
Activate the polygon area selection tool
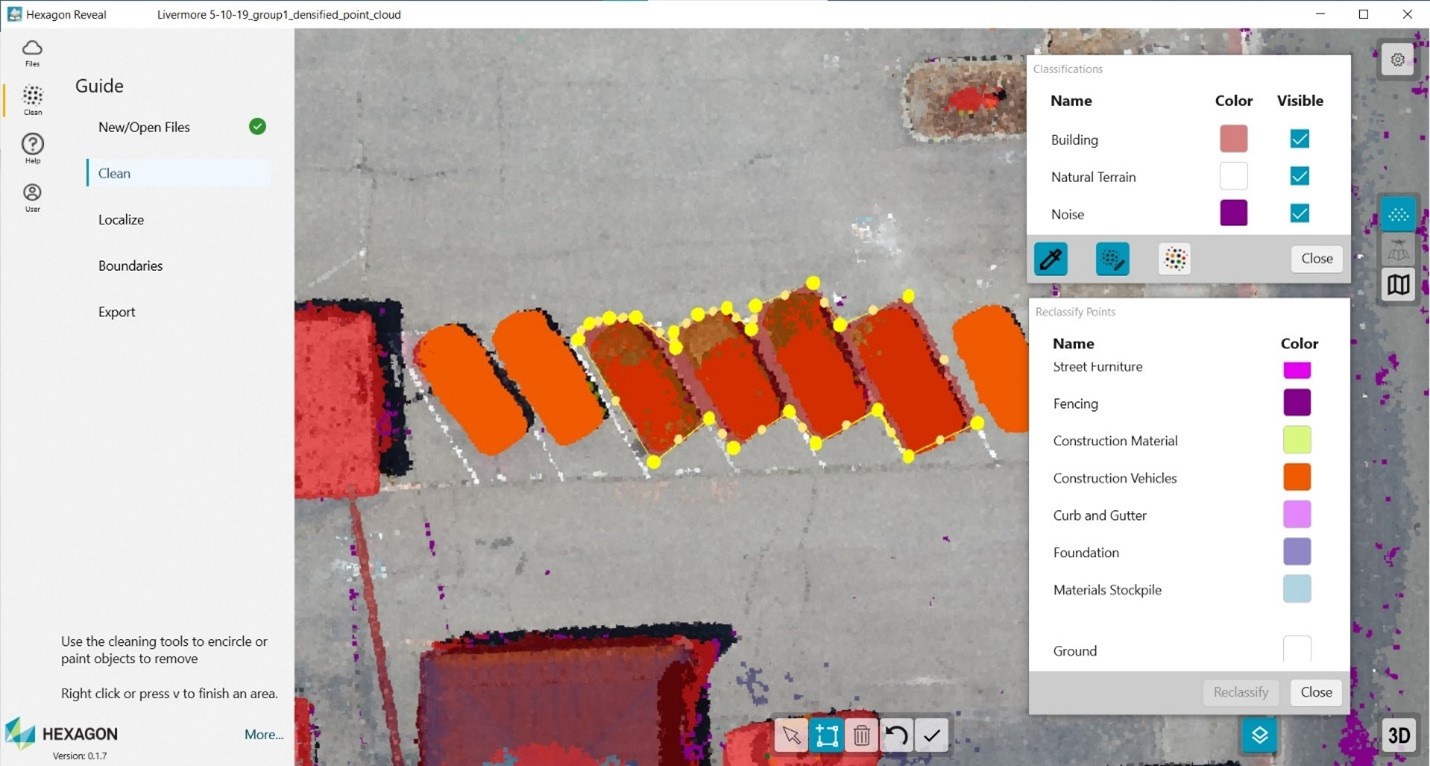826,736
